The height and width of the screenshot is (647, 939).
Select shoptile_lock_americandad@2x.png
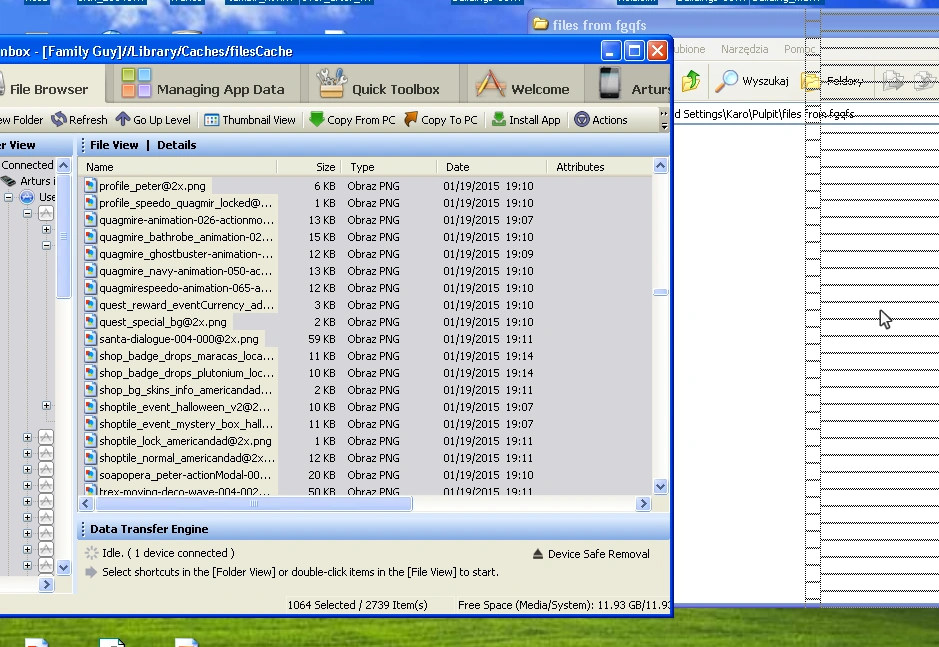[185, 441]
